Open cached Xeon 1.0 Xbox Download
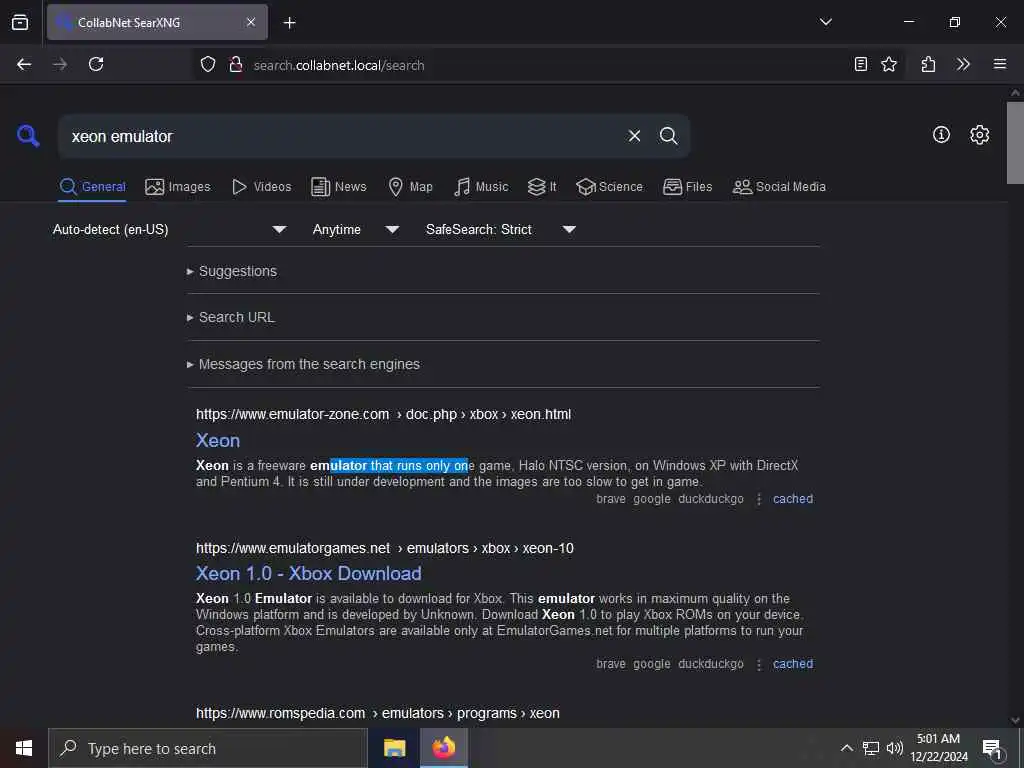The height and width of the screenshot is (768, 1024). click(793, 664)
